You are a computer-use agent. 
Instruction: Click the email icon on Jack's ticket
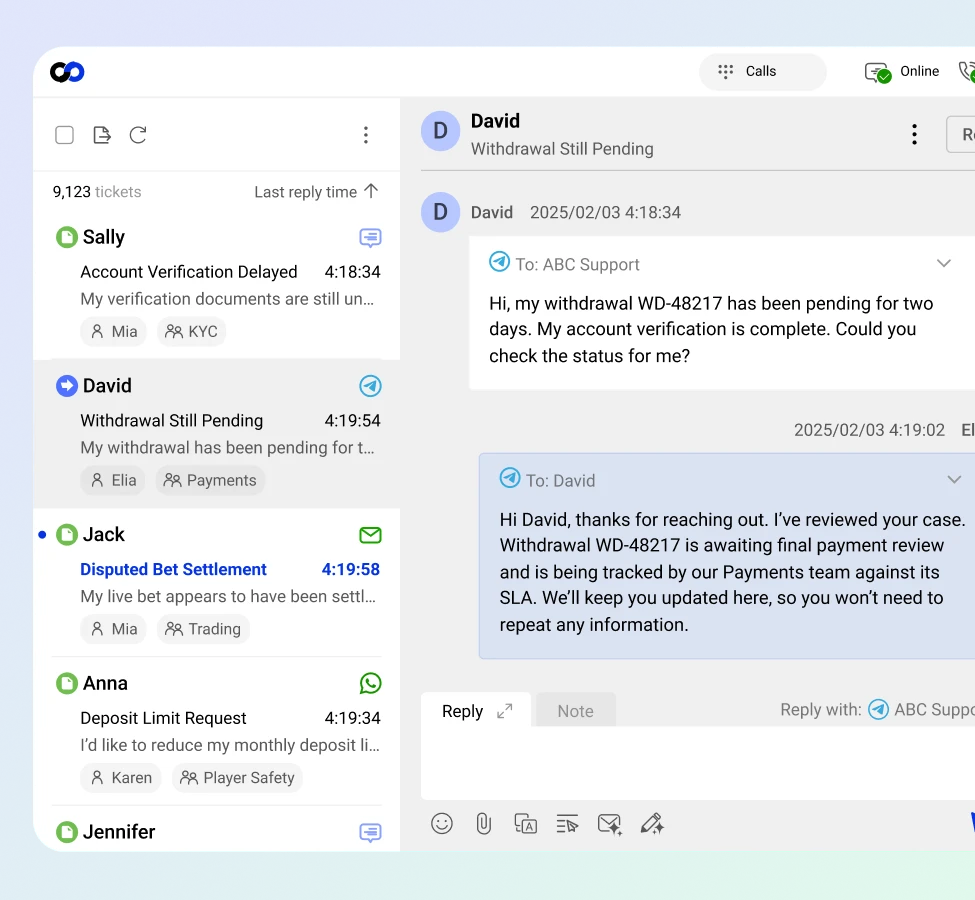tap(371, 535)
